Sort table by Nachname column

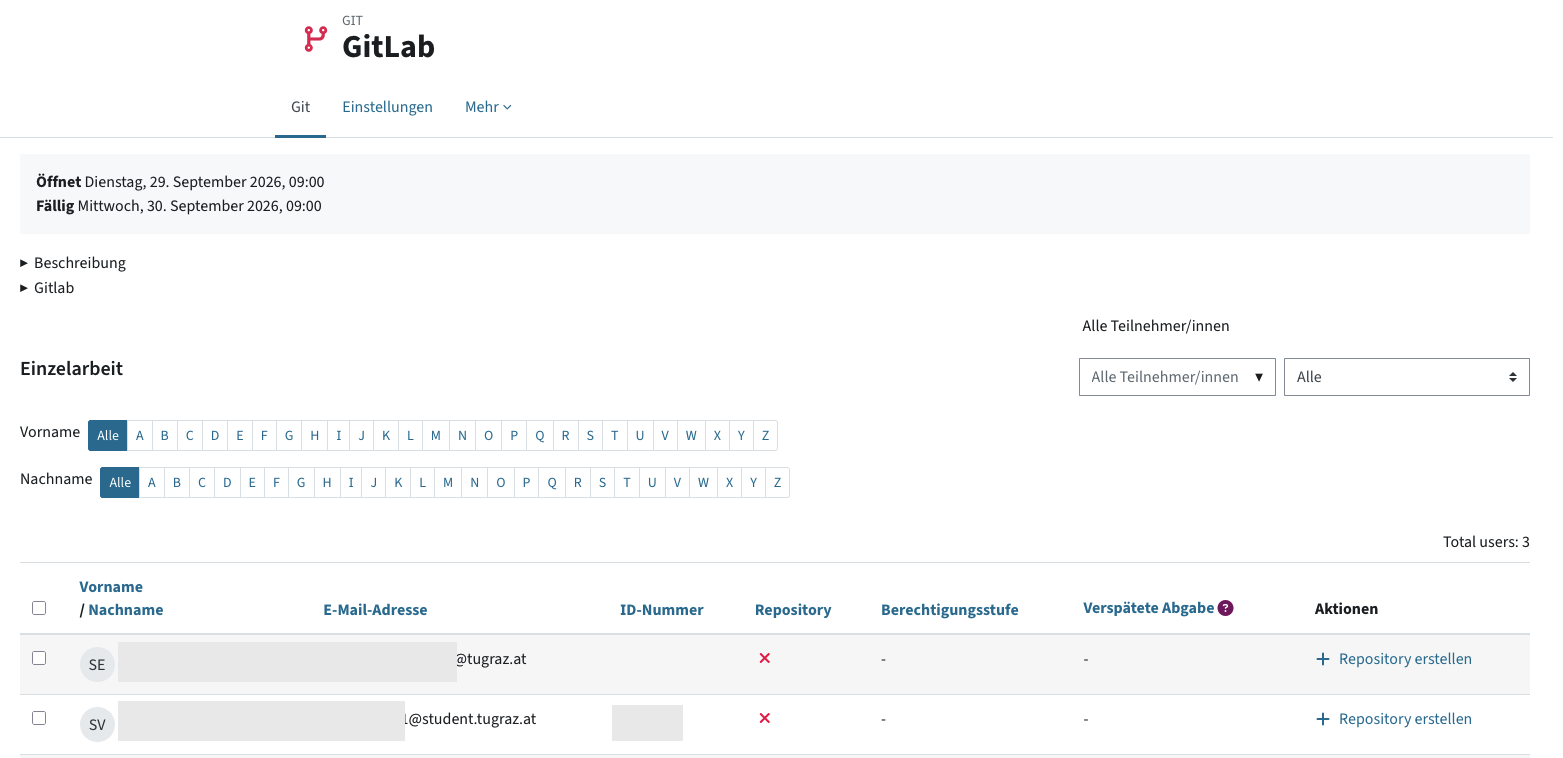tap(126, 610)
